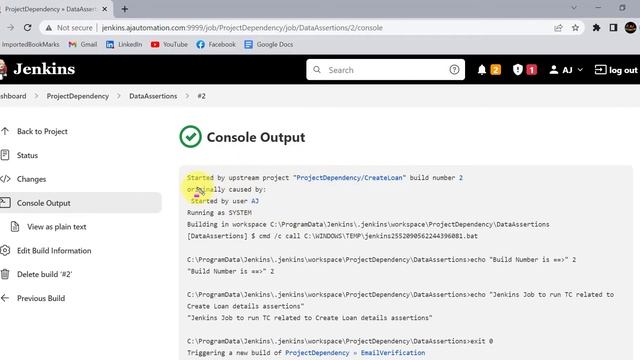Screen dimensions: 640x360
Task: Open the Facebook bookmark
Action: pyautogui.click(x=216, y=44)
